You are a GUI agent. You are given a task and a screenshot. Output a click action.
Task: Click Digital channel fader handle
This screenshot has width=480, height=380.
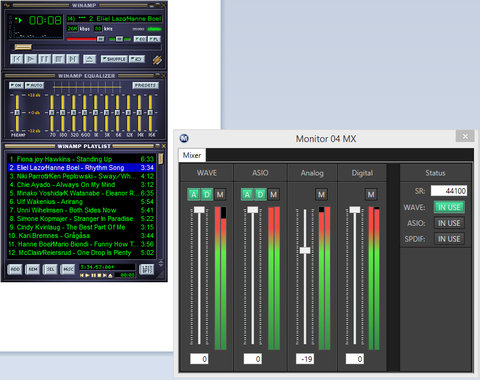[x=355, y=210]
